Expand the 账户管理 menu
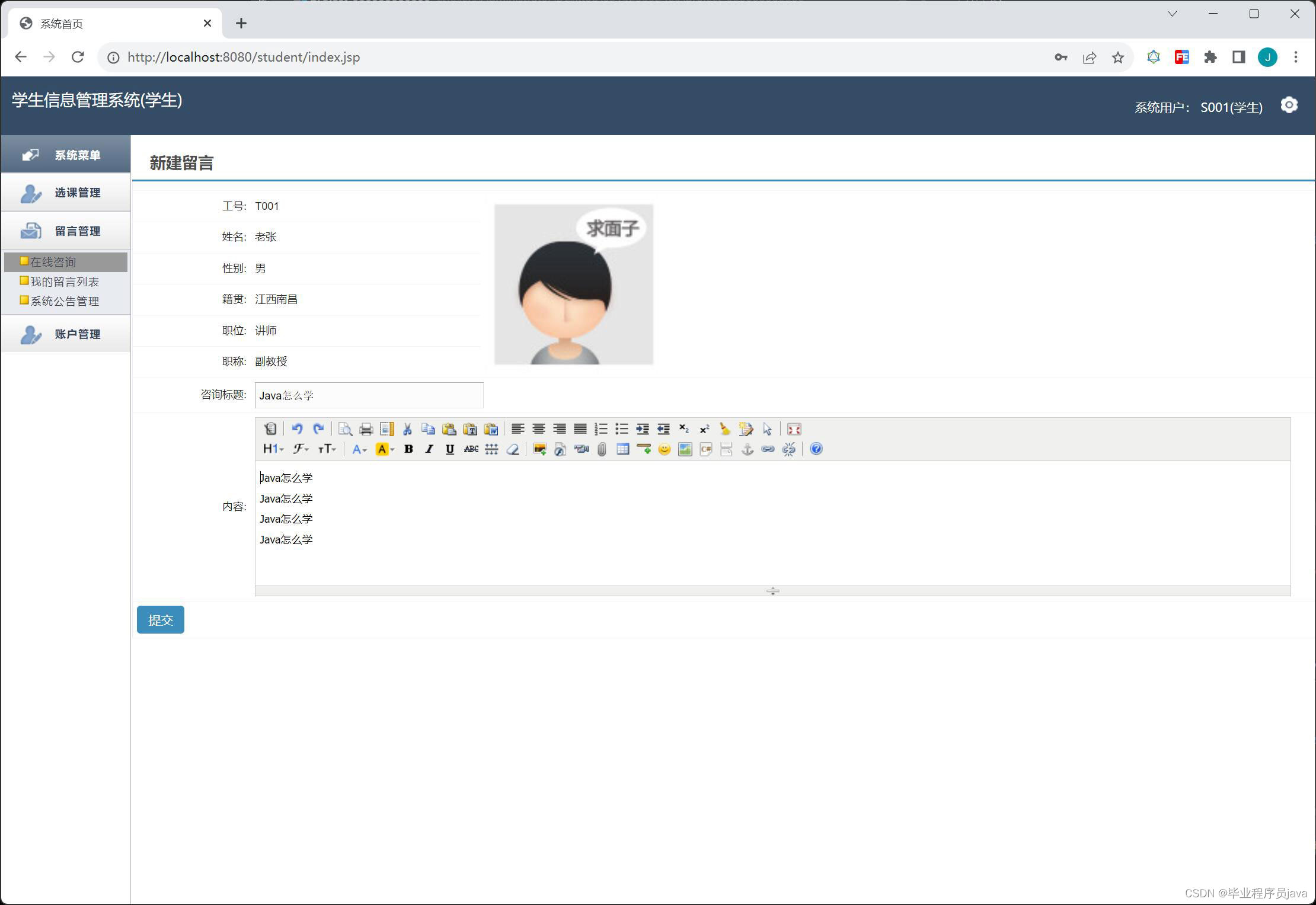This screenshot has width=1316, height=905. 65,334
